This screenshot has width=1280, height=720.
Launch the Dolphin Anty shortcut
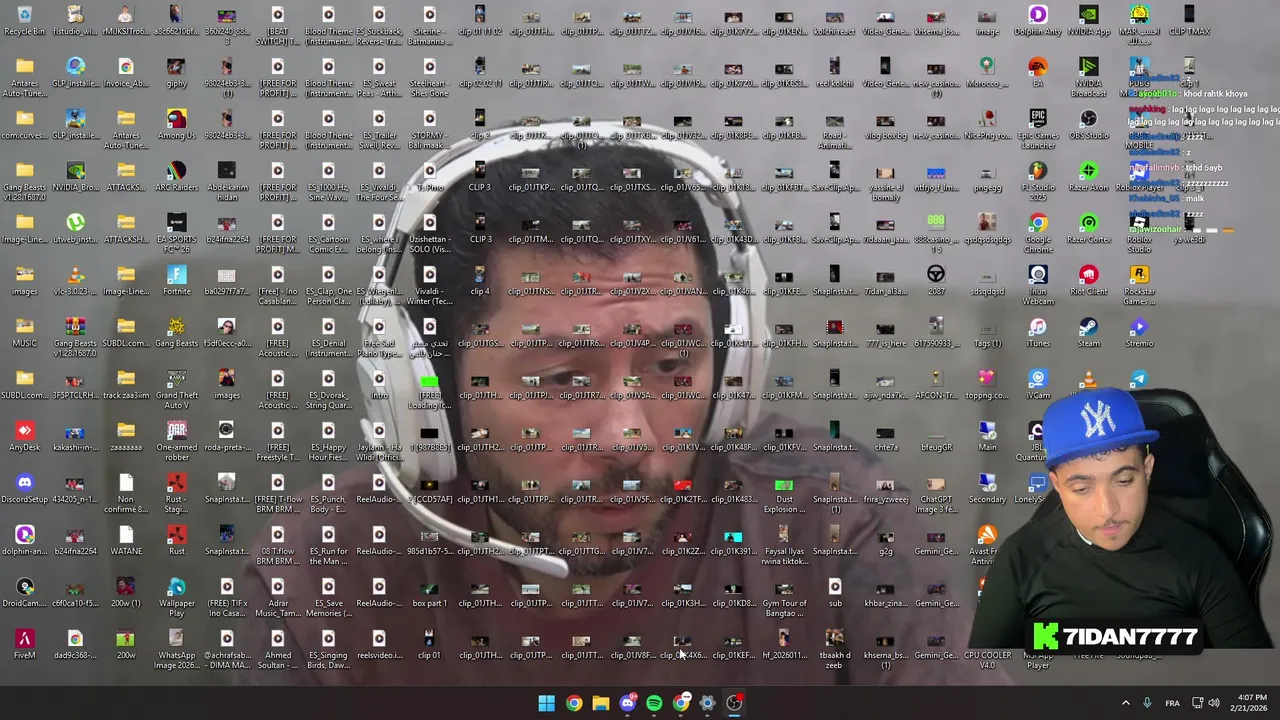click(1038, 20)
